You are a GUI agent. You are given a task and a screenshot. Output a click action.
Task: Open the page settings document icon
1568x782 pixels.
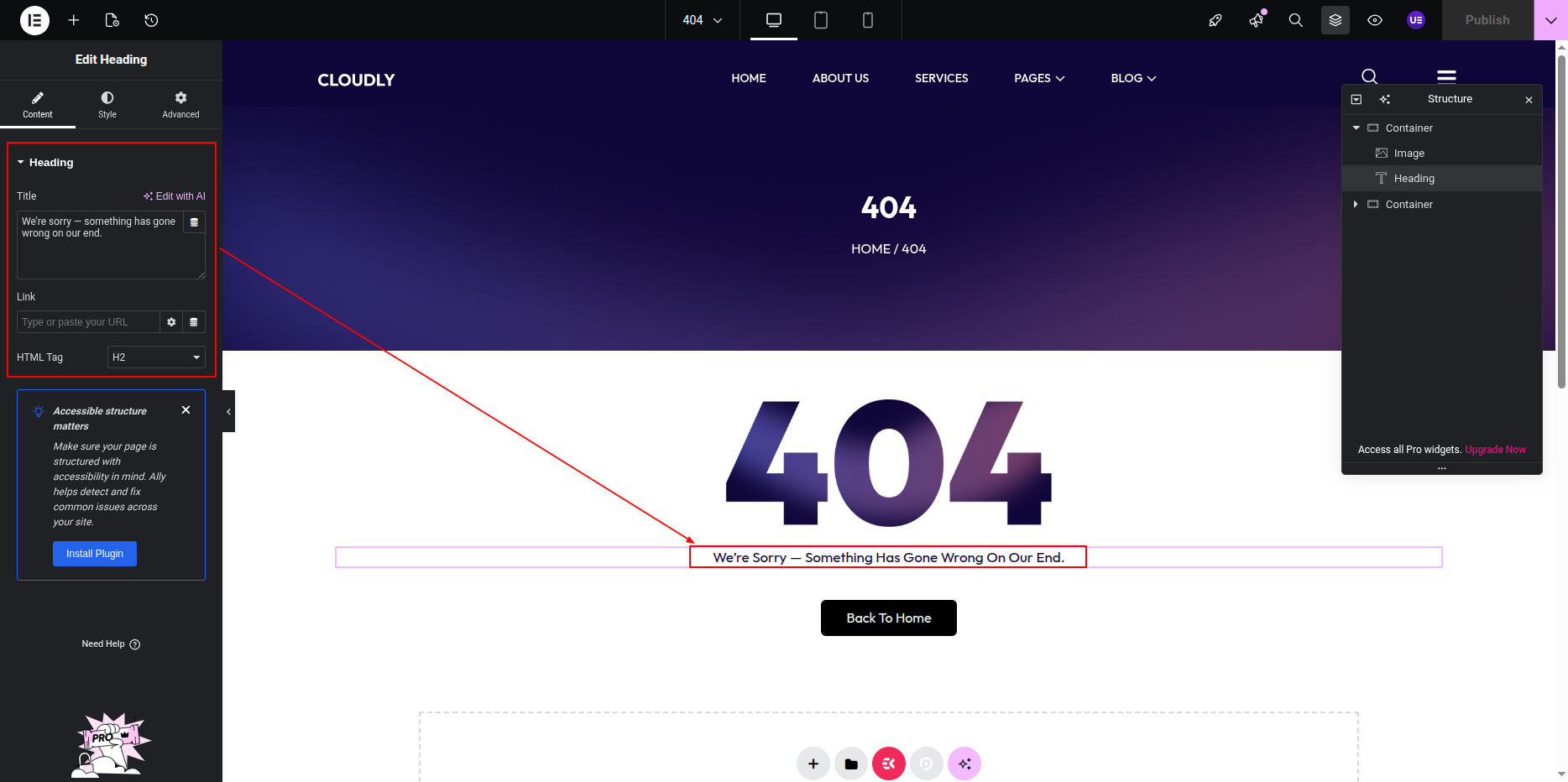[x=112, y=20]
